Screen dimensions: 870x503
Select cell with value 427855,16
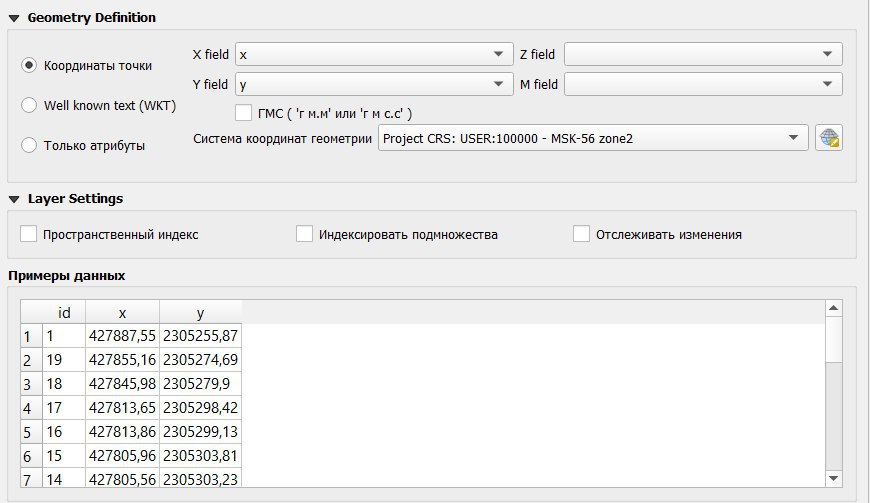[x=122, y=360]
